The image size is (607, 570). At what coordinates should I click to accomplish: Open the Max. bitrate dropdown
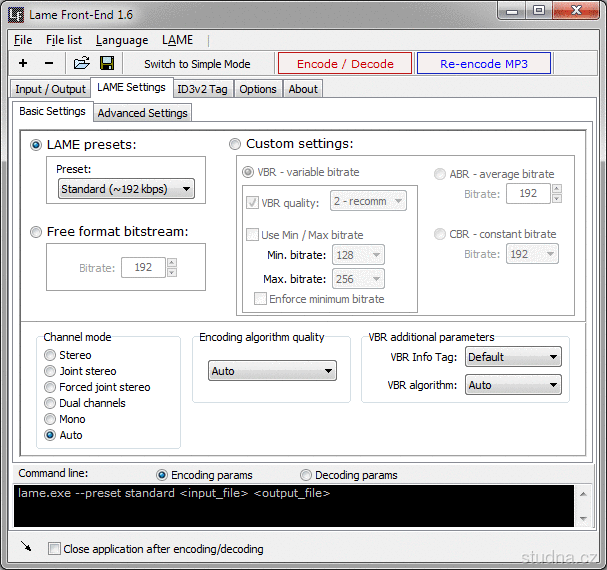pyautogui.click(x=358, y=279)
